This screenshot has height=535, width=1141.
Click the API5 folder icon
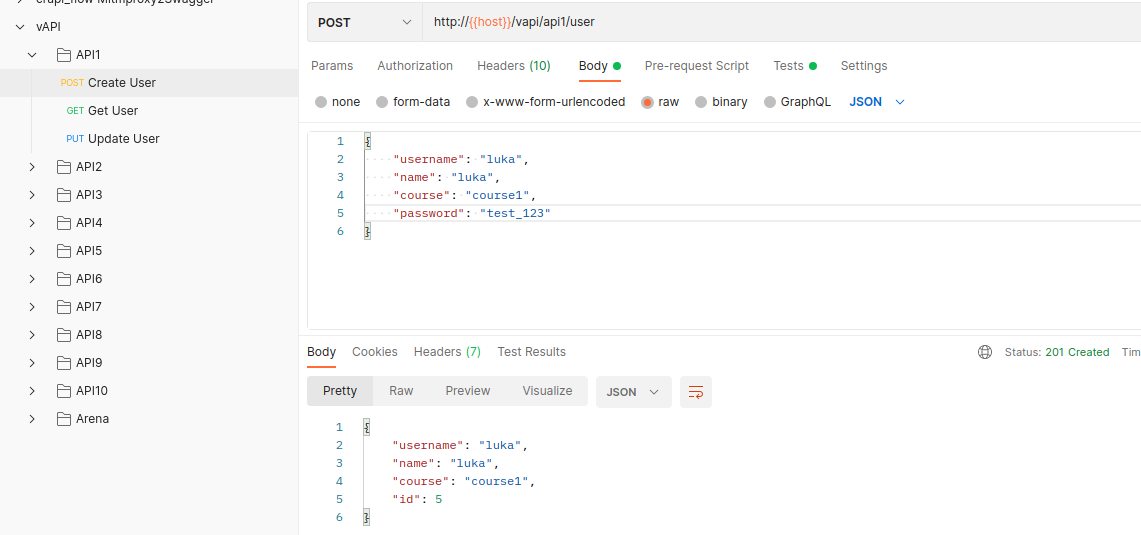[x=64, y=251]
